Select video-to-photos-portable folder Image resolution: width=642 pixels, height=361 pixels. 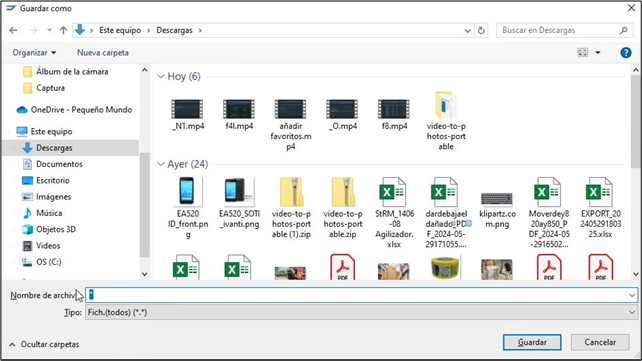446,121
